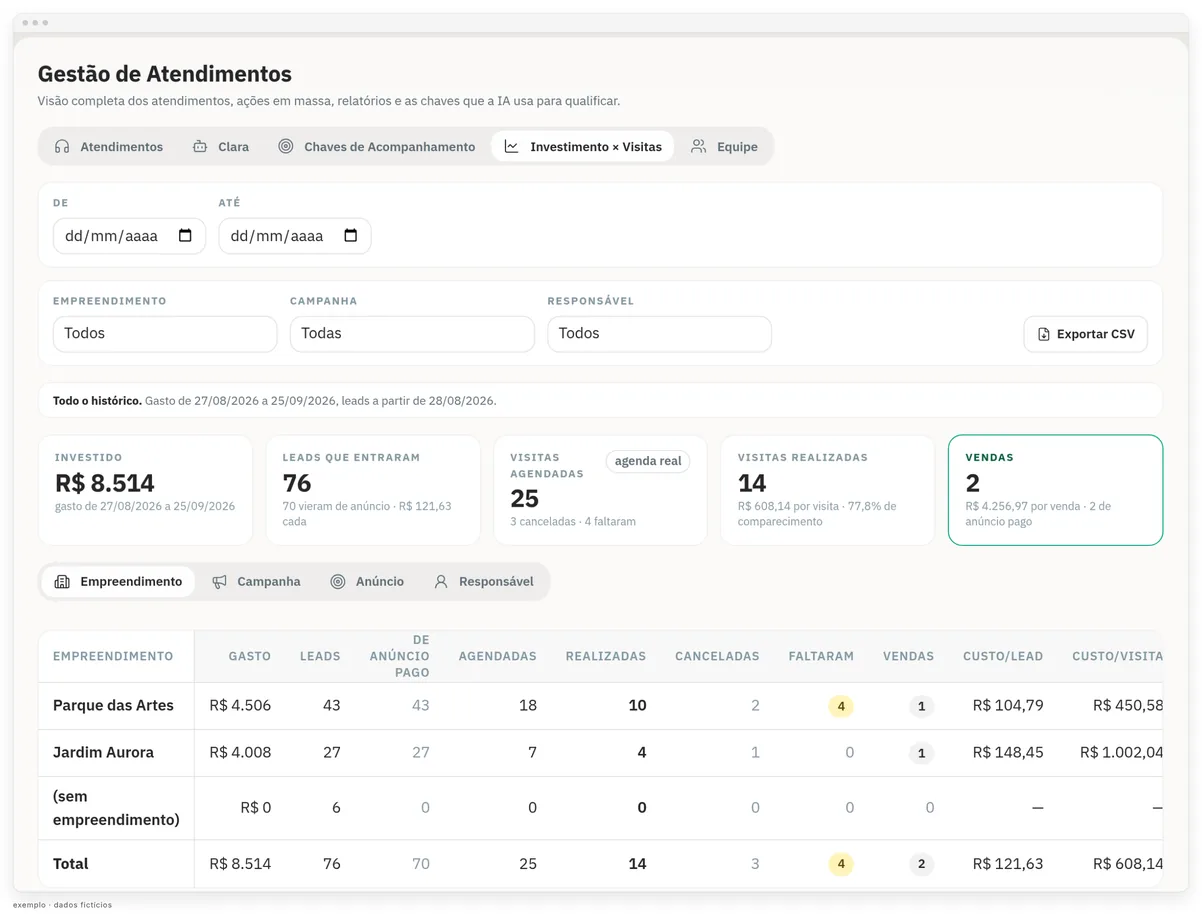Click the chart icon of Investimento × Visitas

(x=512, y=147)
